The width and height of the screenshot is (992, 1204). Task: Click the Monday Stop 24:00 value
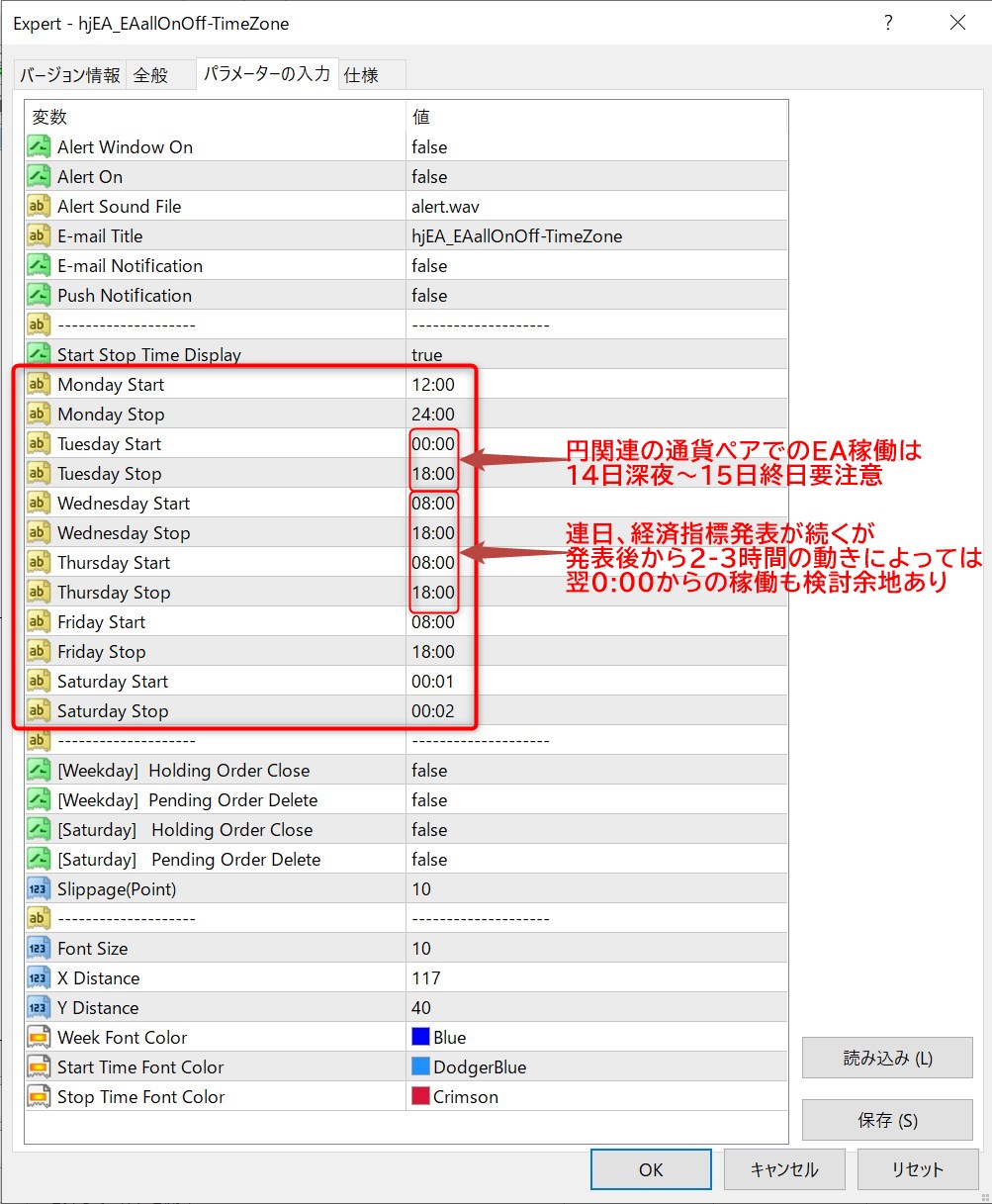pyautogui.click(x=433, y=415)
